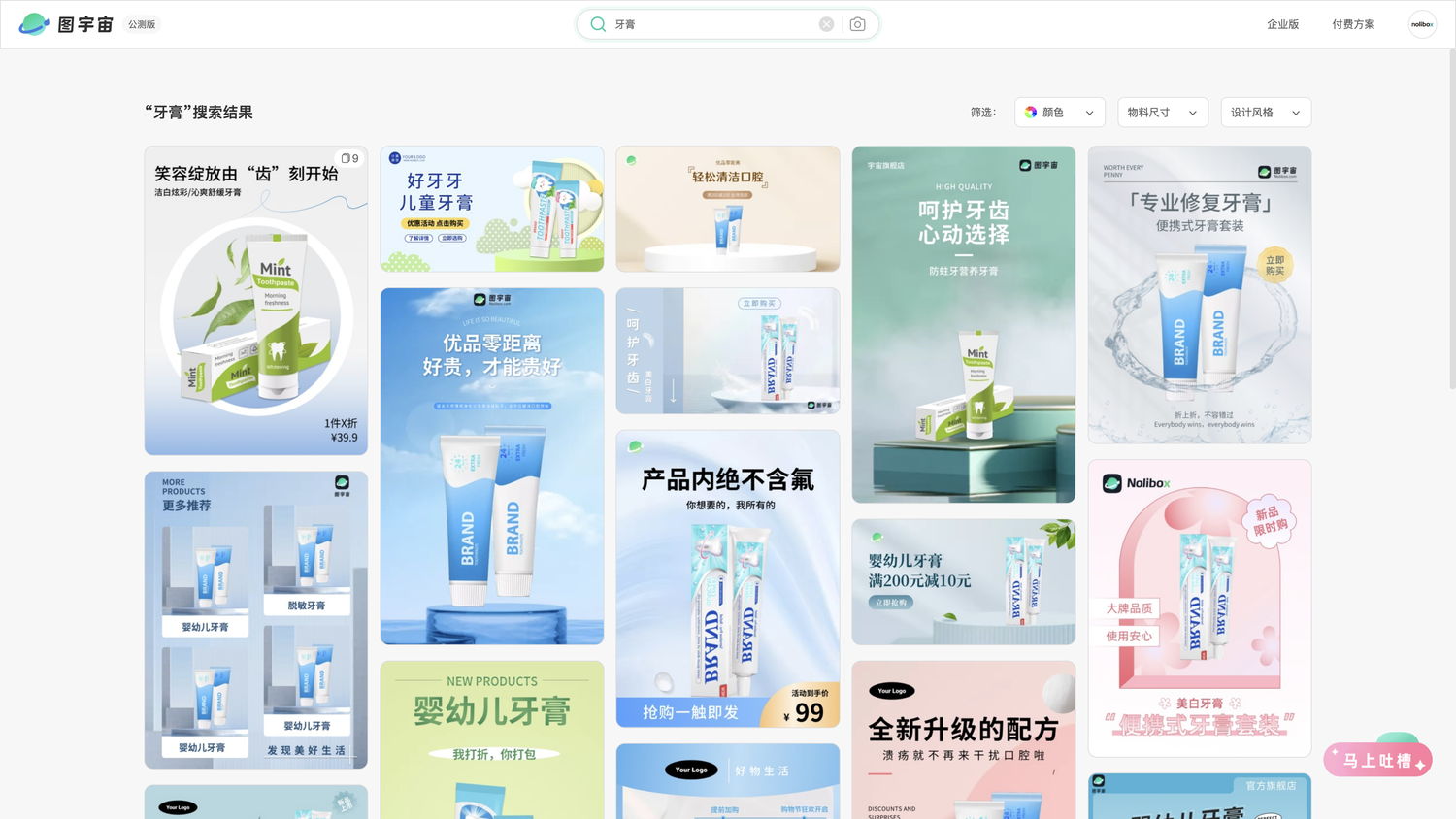
Task: Open the 全新升级的配方 template
Action: point(964,740)
